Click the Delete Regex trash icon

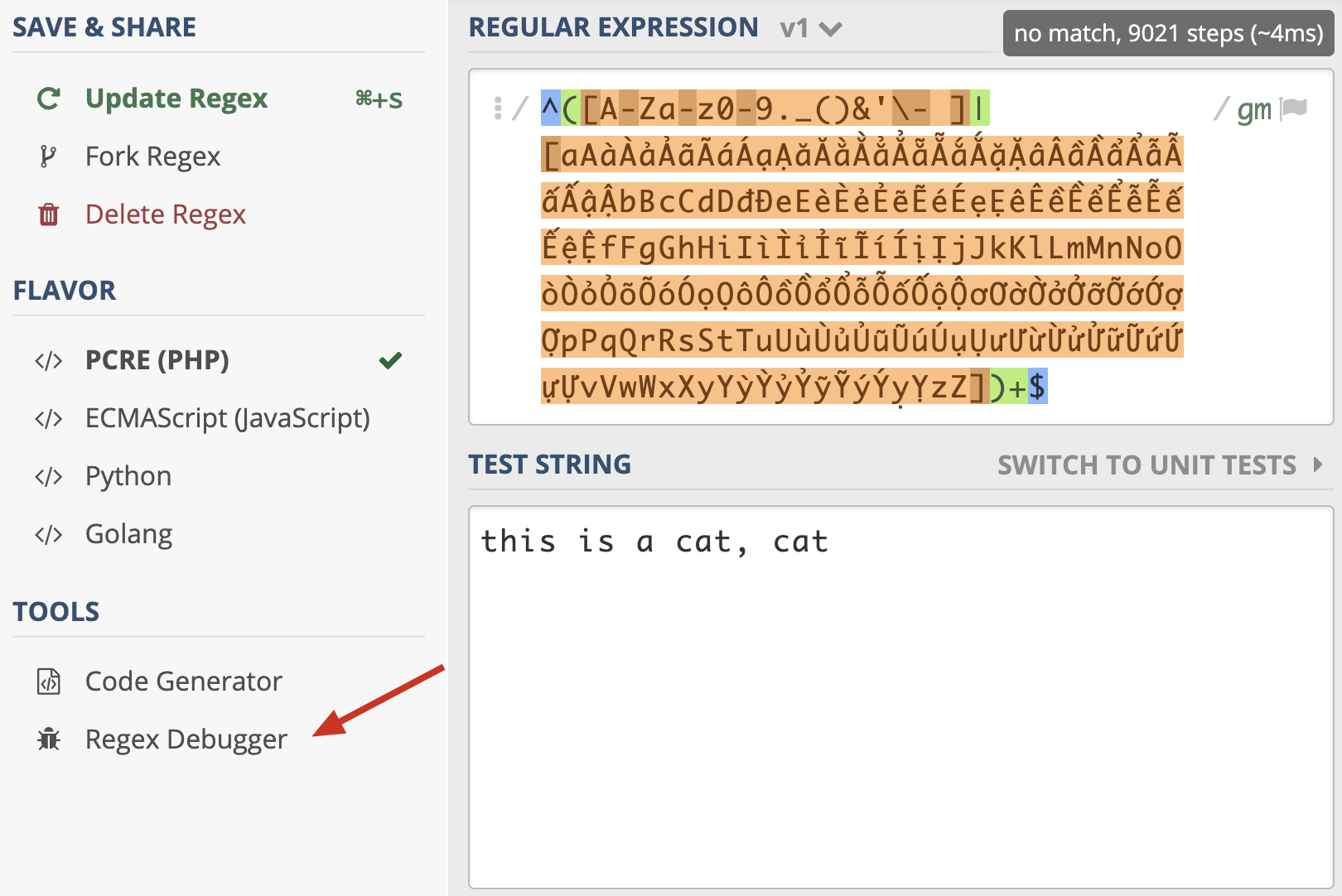click(49, 214)
